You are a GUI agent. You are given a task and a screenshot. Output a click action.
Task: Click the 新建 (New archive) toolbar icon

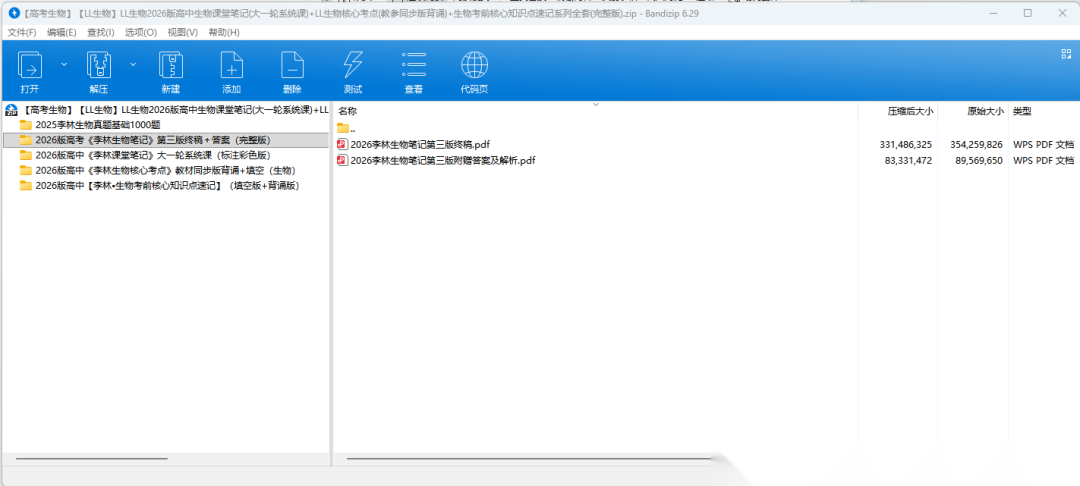(170, 66)
